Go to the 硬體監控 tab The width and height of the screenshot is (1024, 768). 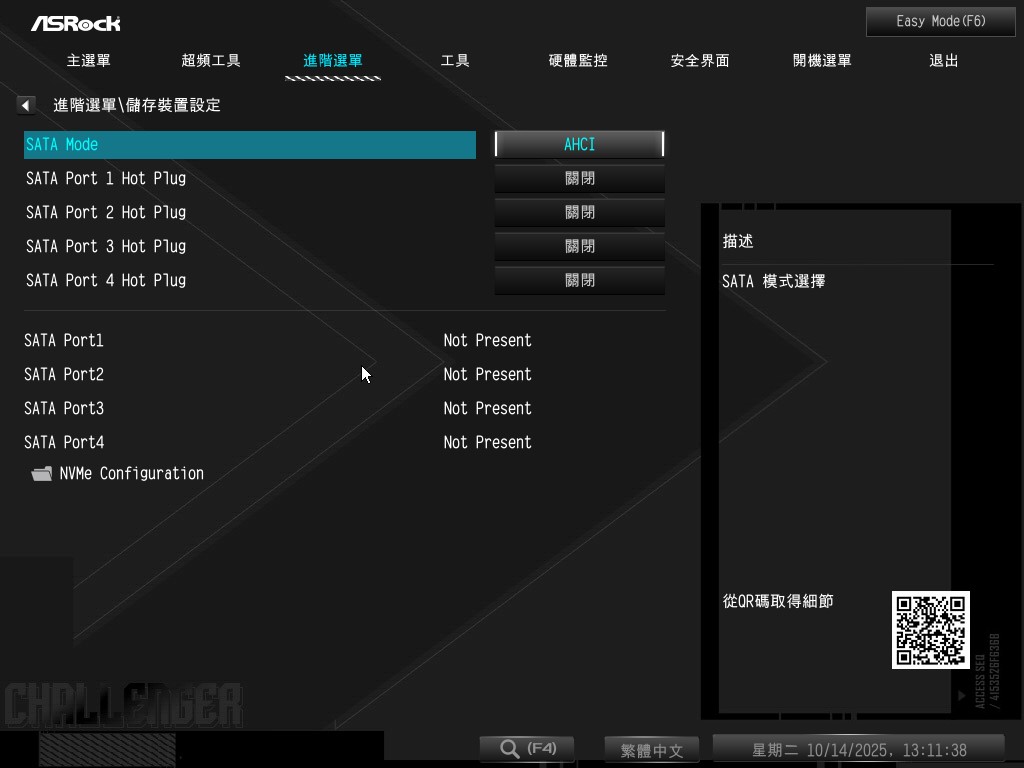click(x=578, y=61)
